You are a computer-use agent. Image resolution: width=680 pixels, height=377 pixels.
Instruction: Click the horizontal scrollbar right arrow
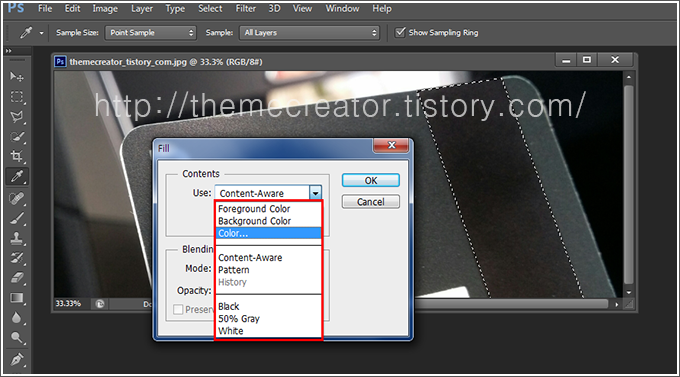(x=617, y=304)
